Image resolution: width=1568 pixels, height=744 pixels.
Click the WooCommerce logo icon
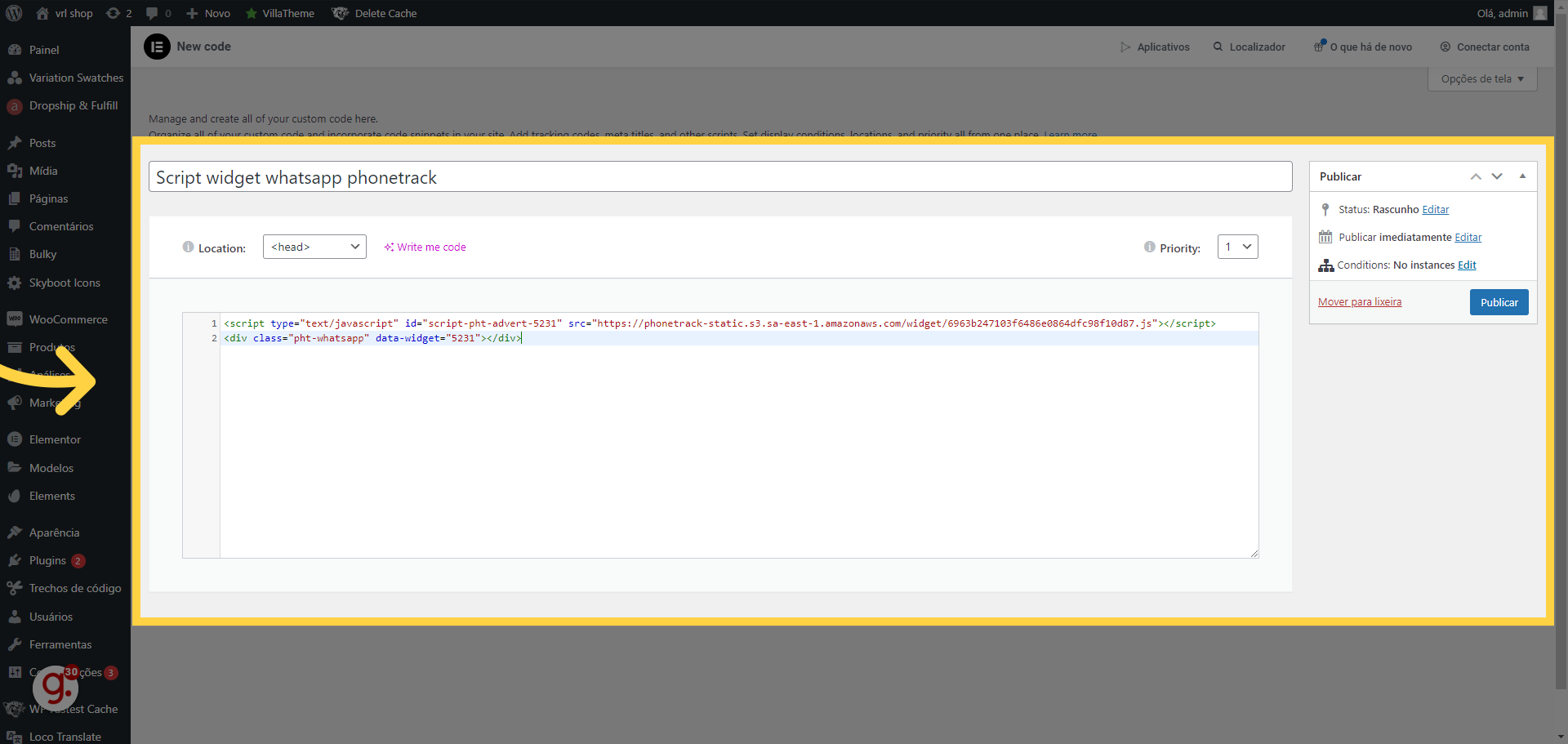pos(15,319)
